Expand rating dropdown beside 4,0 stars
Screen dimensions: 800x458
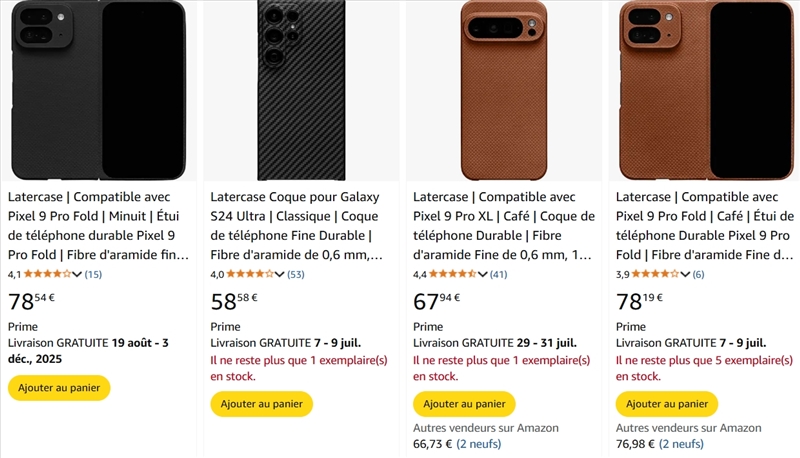click(280, 274)
